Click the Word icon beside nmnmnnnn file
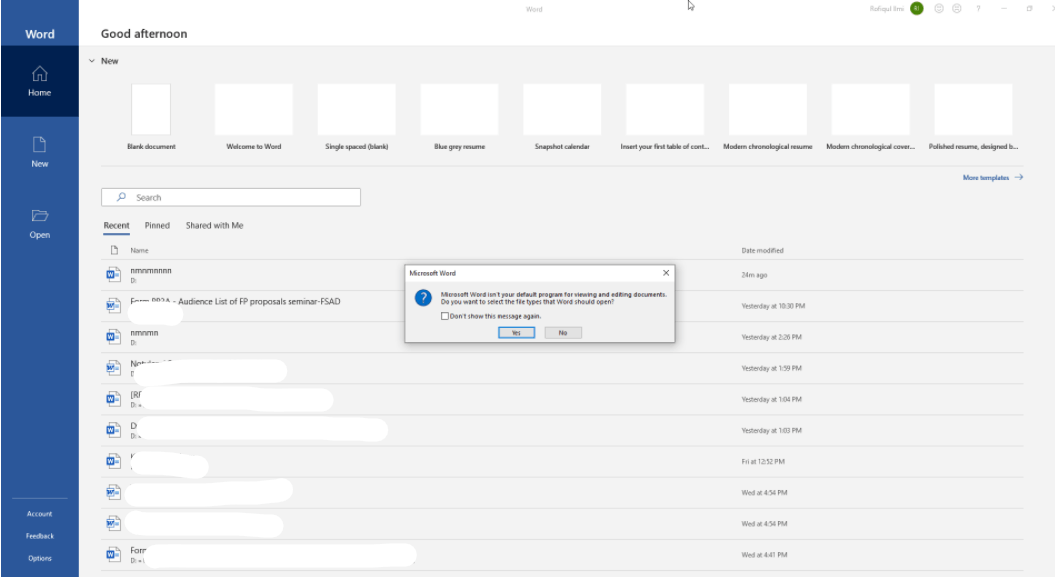The image size is (1055, 577). [x=113, y=274]
